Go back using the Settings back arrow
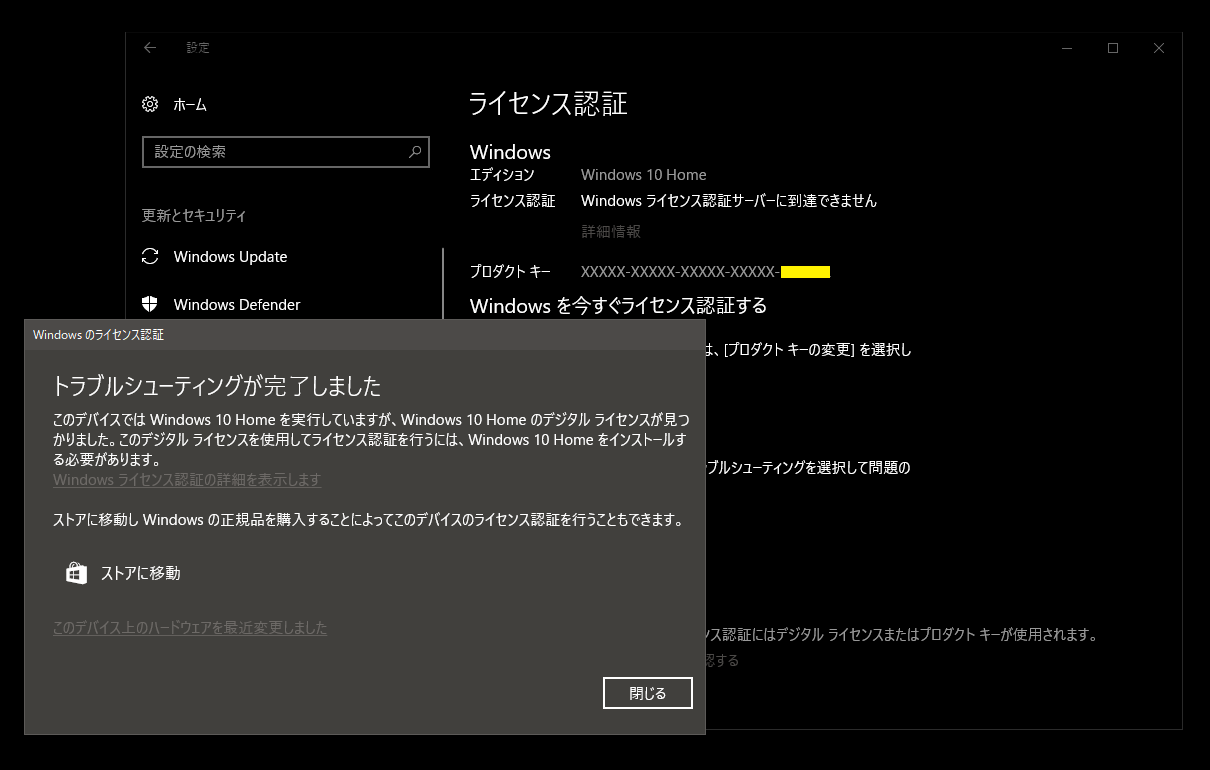This screenshot has width=1210, height=770. click(150, 47)
